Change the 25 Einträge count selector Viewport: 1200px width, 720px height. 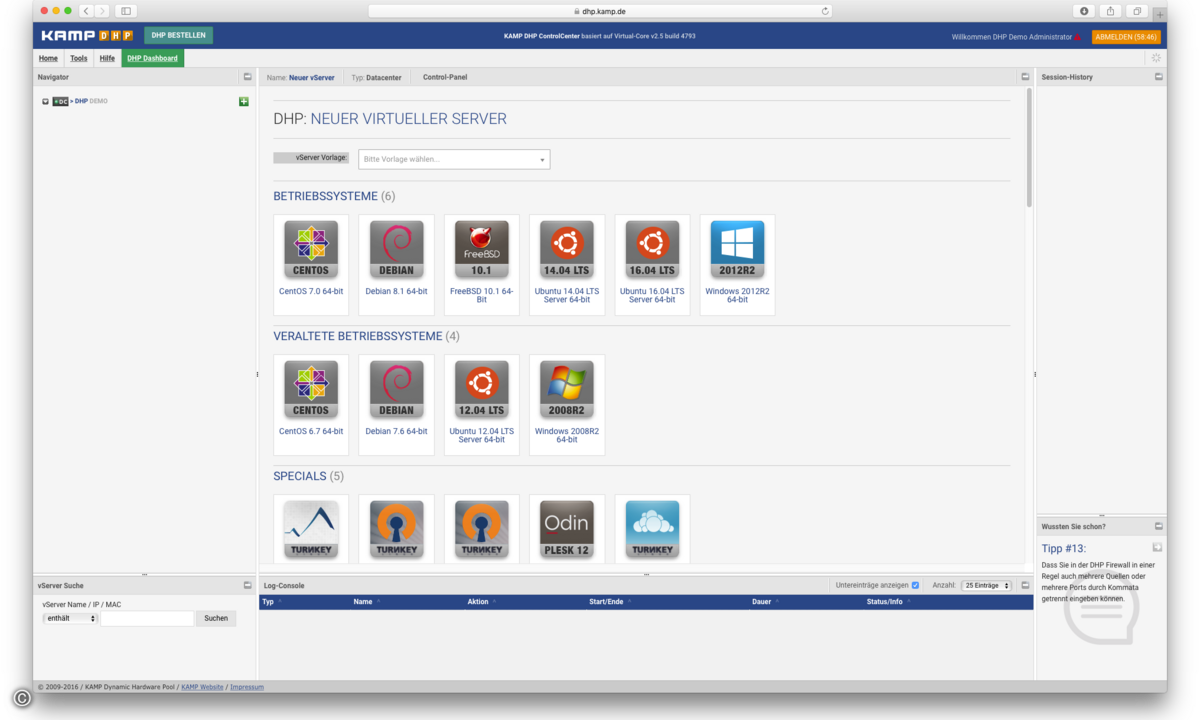click(987, 585)
